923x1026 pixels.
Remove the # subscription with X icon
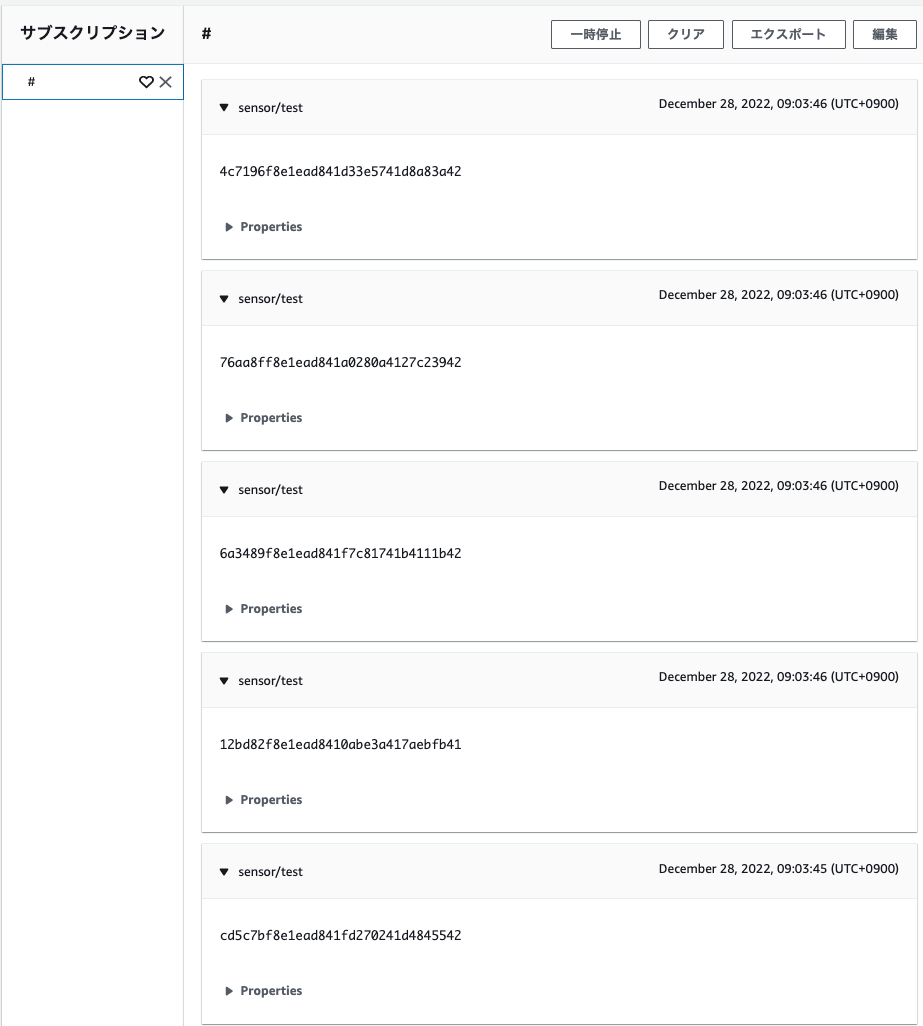point(166,82)
